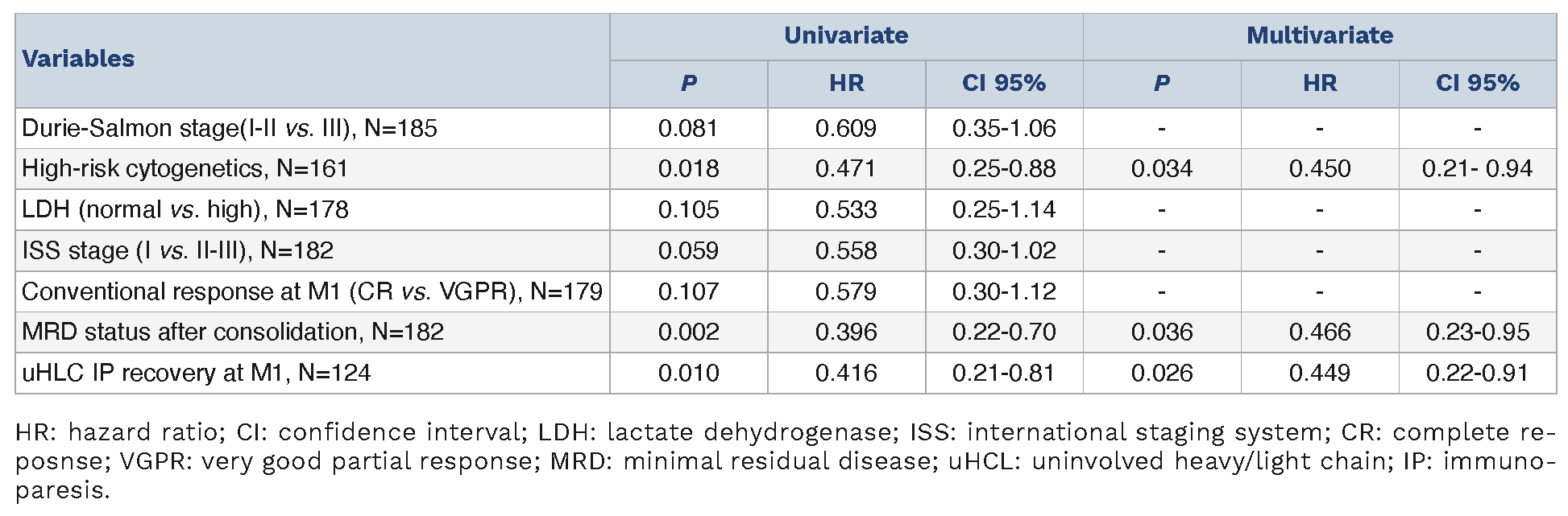The height and width of the screenshot is (516, 1568).
Task: Click the Variables column header
Action: point(78,59)
